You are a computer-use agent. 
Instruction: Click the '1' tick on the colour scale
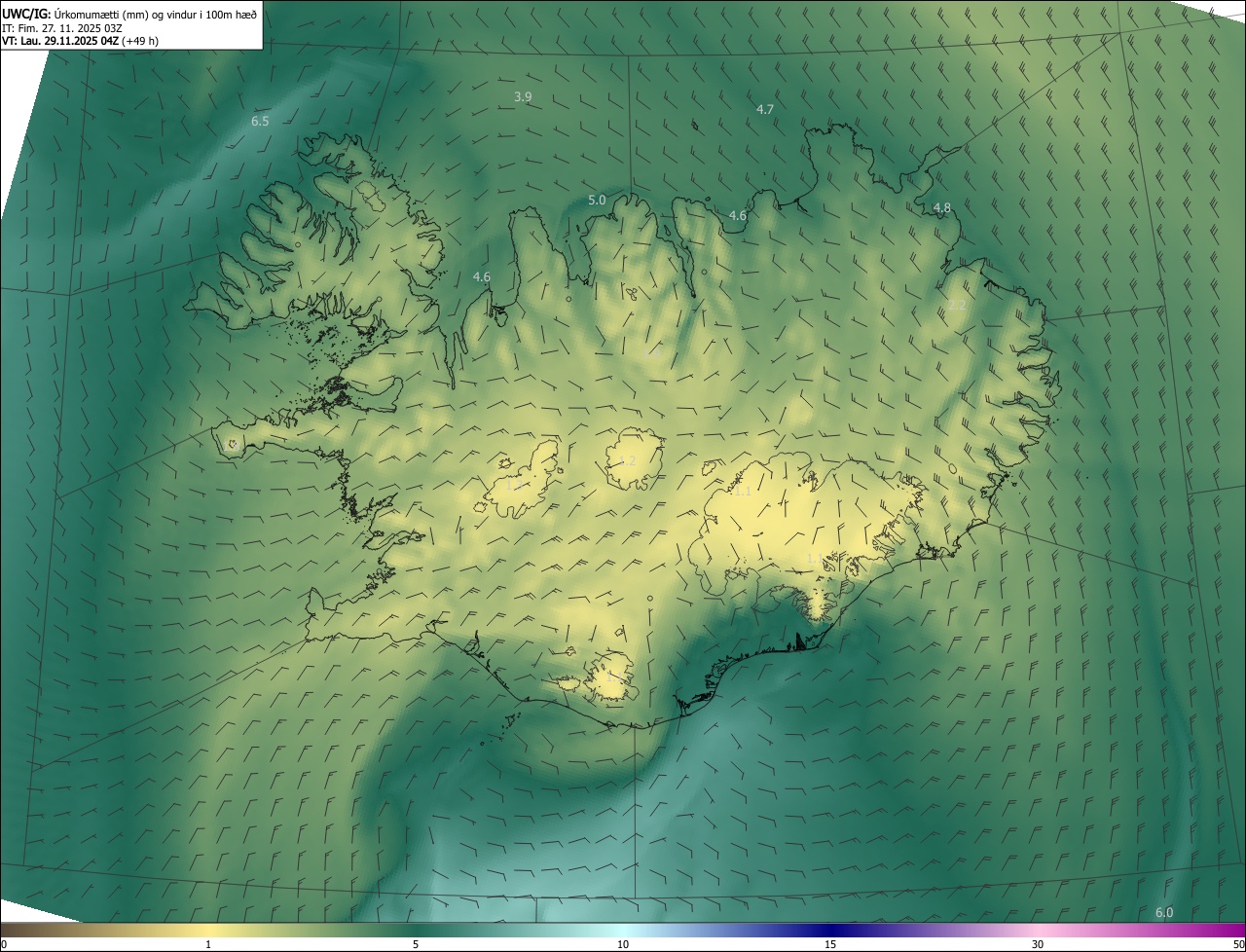(x=208, y=944)
